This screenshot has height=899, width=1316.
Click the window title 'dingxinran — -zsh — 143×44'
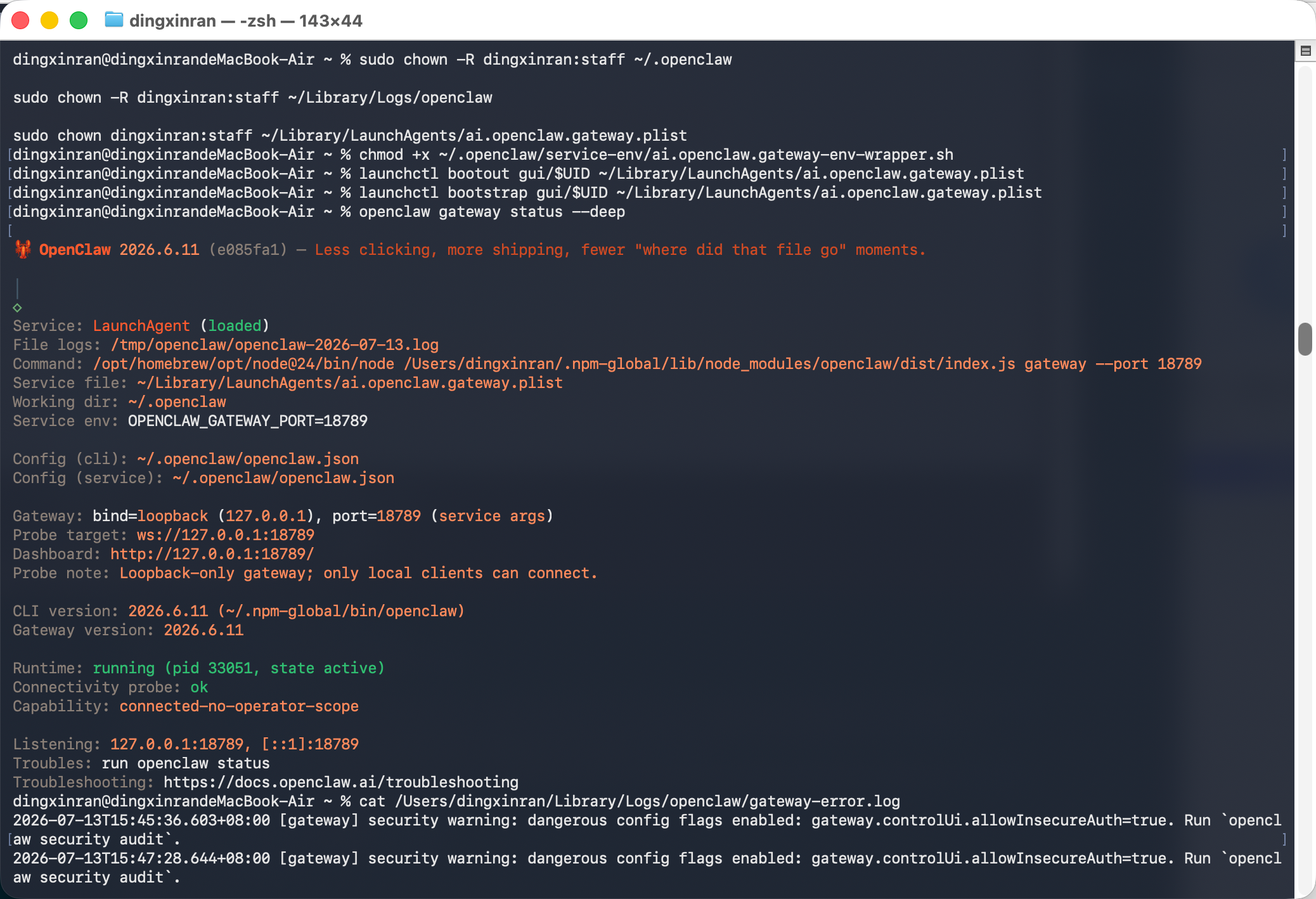246,21
